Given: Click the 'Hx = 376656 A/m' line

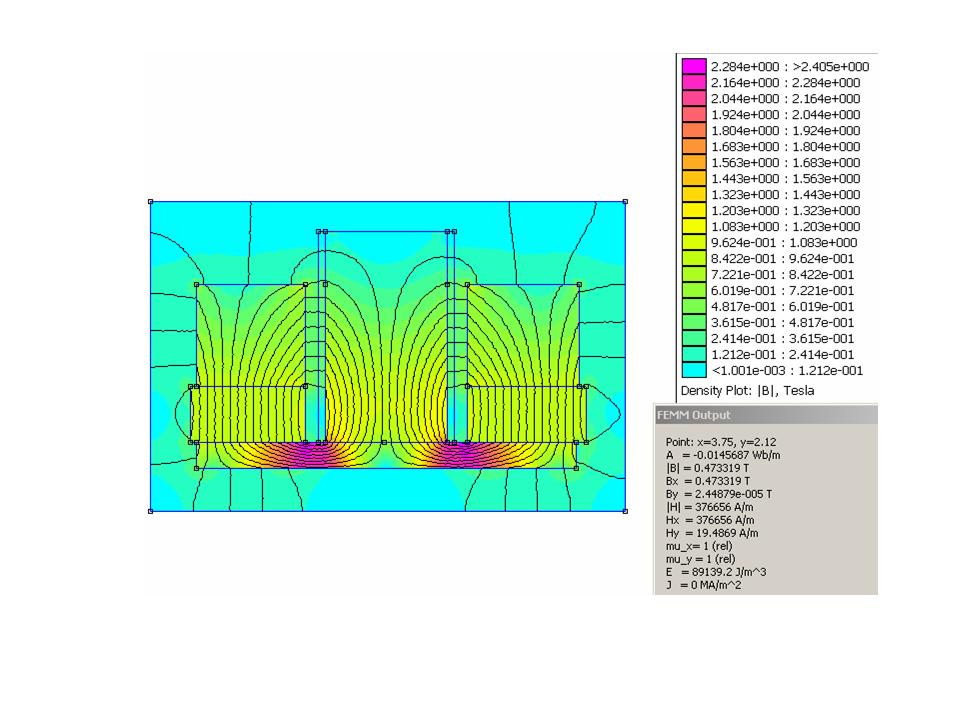Looking at the screenshot, I should (x=710, y=520).
